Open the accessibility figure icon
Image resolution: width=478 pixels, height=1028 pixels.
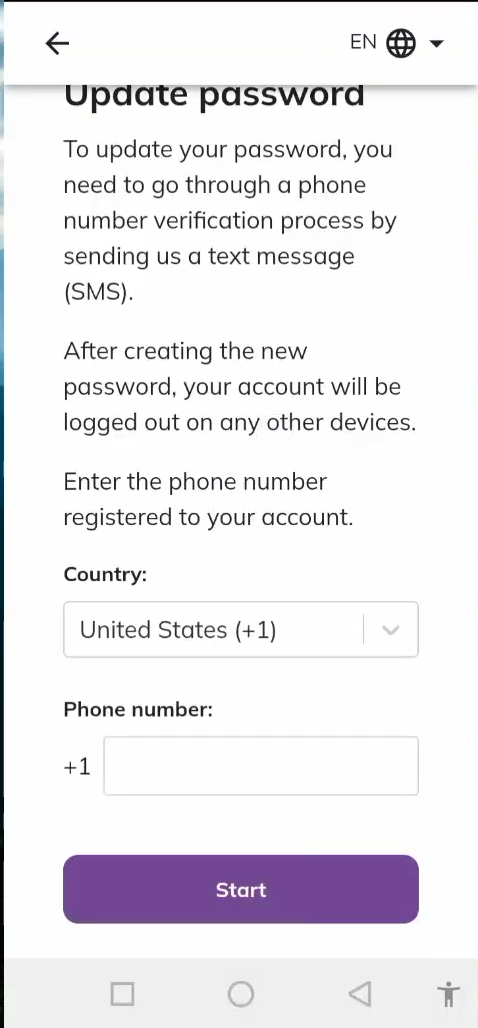(x=448, y=994)
